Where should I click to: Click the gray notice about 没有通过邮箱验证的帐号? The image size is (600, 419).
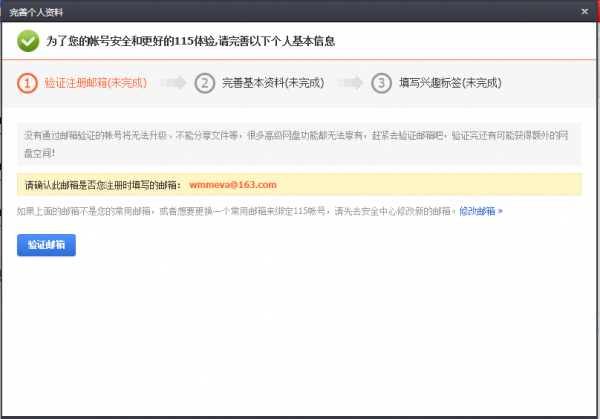pyautogui.click(x=299, y=144)
